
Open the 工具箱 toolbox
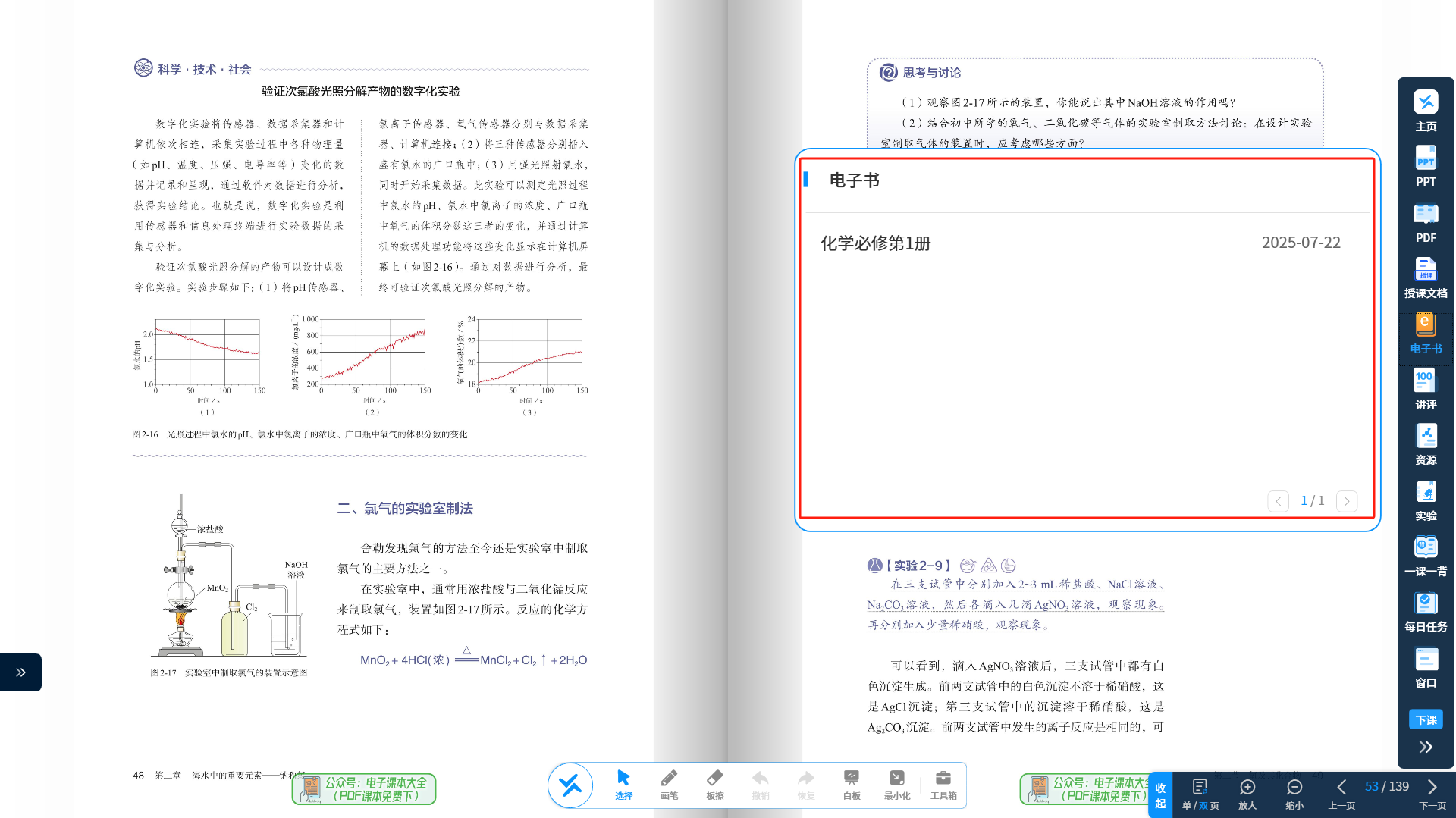(x=943, y=785)
